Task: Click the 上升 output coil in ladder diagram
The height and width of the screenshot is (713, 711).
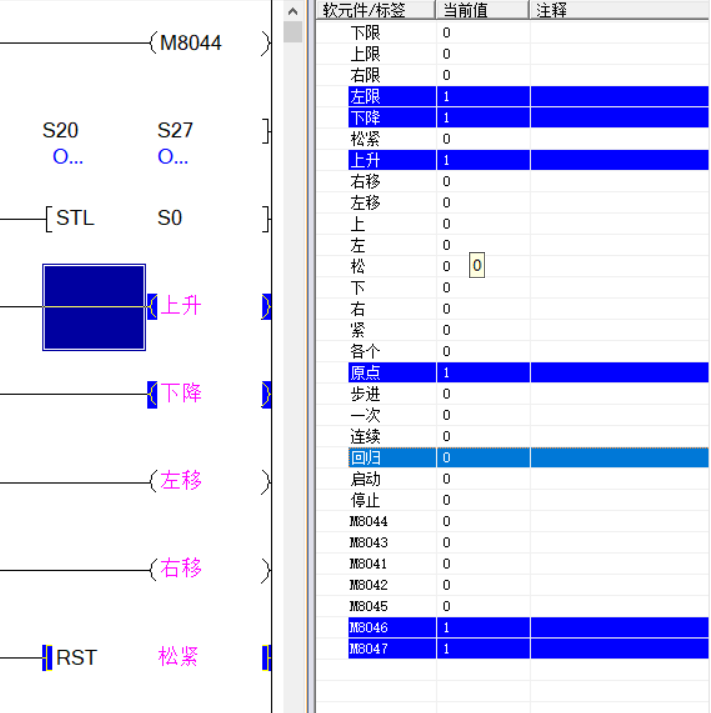Action: [181, 306]
